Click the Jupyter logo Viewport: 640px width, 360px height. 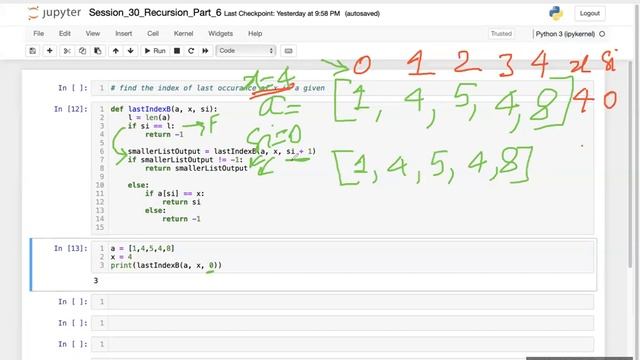click(x=54, y=13)
